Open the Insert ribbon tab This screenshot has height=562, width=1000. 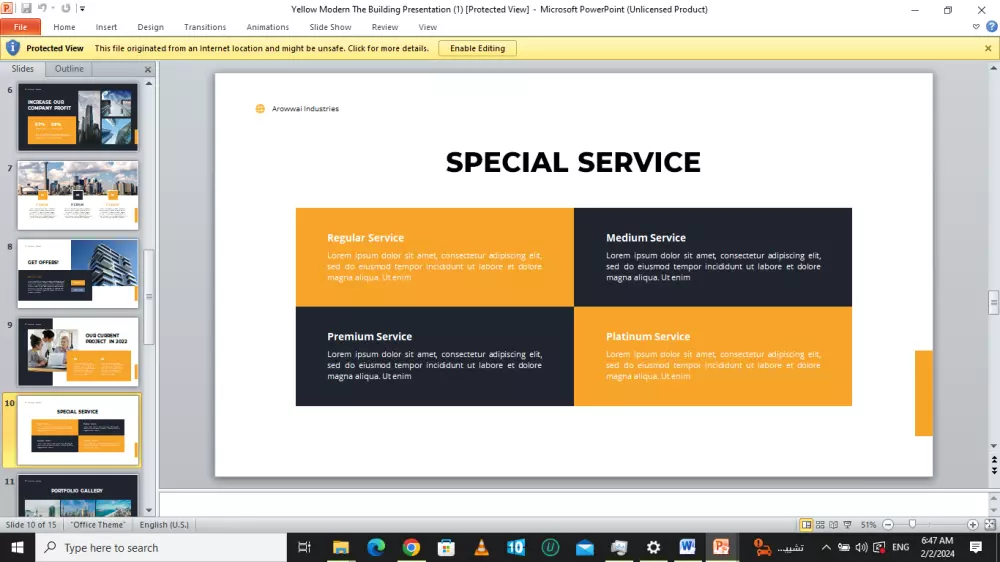pos(107,27)
